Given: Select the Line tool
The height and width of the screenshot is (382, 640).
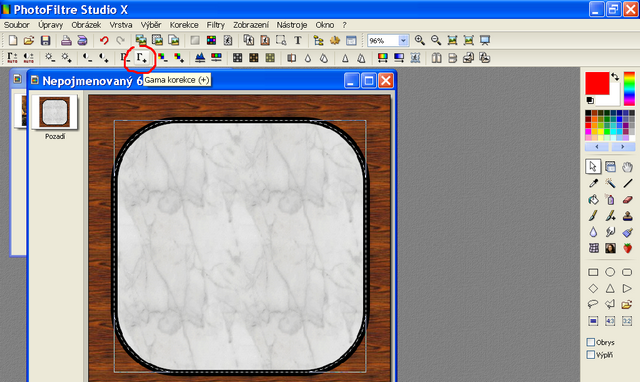Looking at the screenshot, I should [x=627, y=183].
